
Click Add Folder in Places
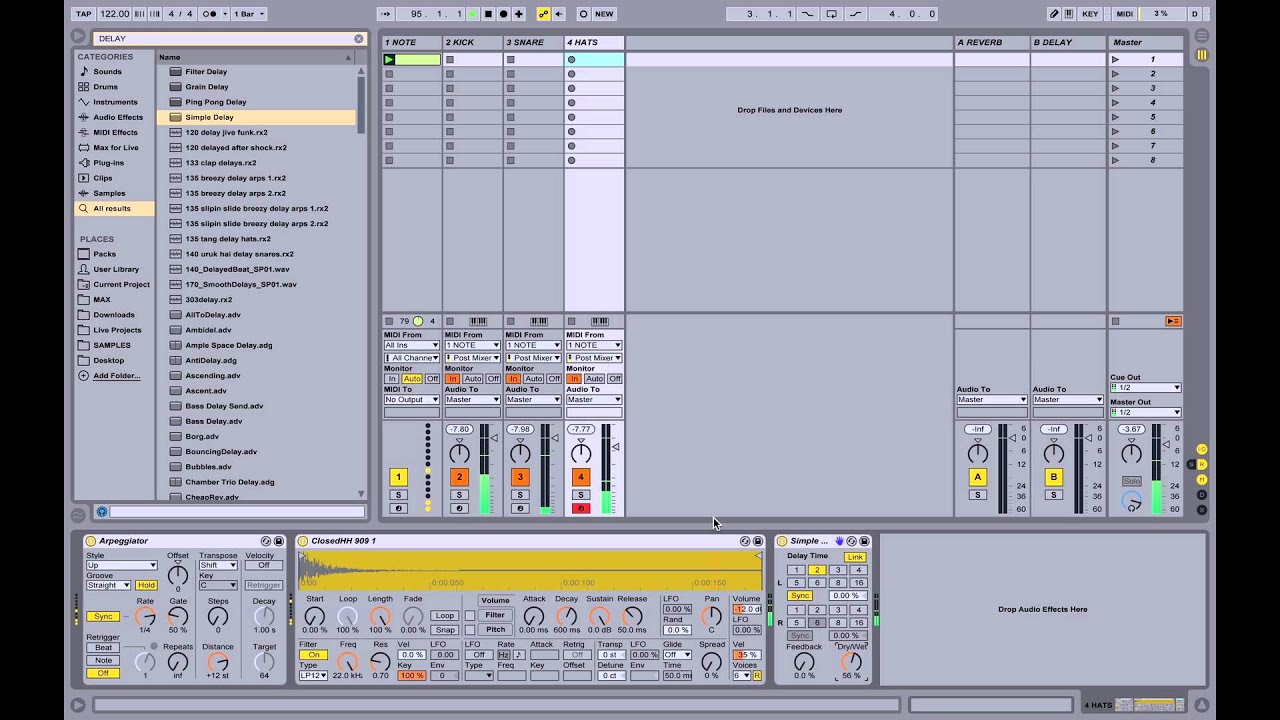[116, 376]
